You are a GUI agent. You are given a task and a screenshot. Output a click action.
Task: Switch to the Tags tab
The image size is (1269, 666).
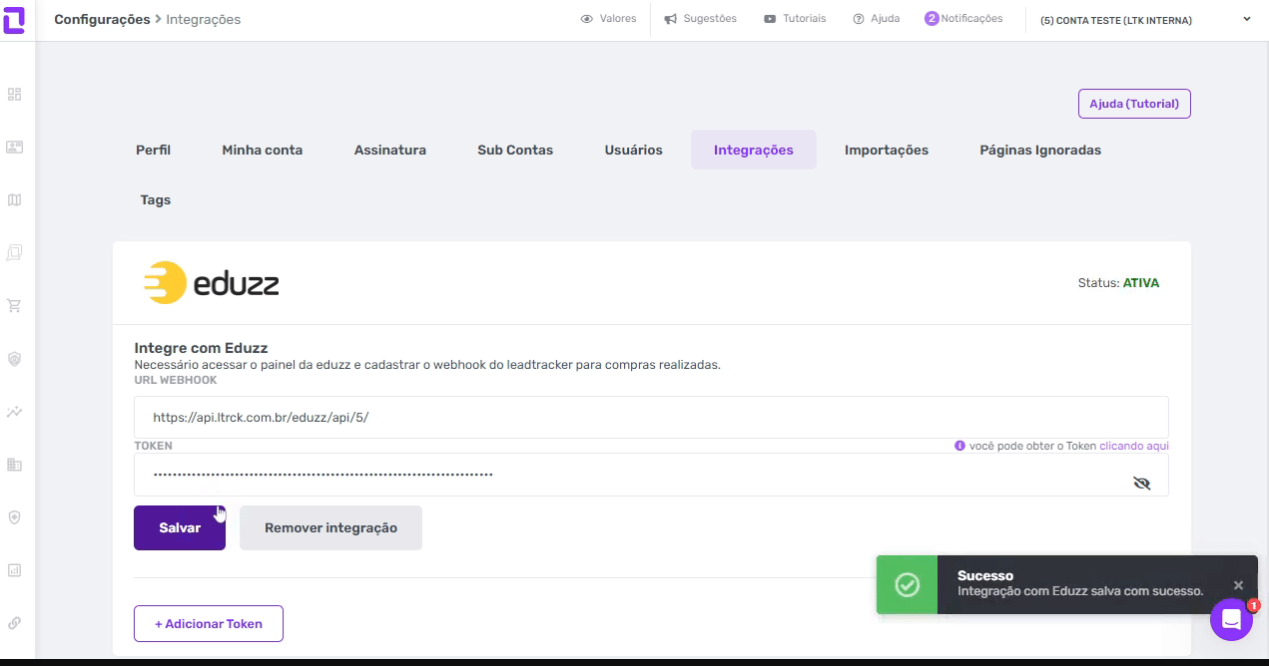click(155, 200)
